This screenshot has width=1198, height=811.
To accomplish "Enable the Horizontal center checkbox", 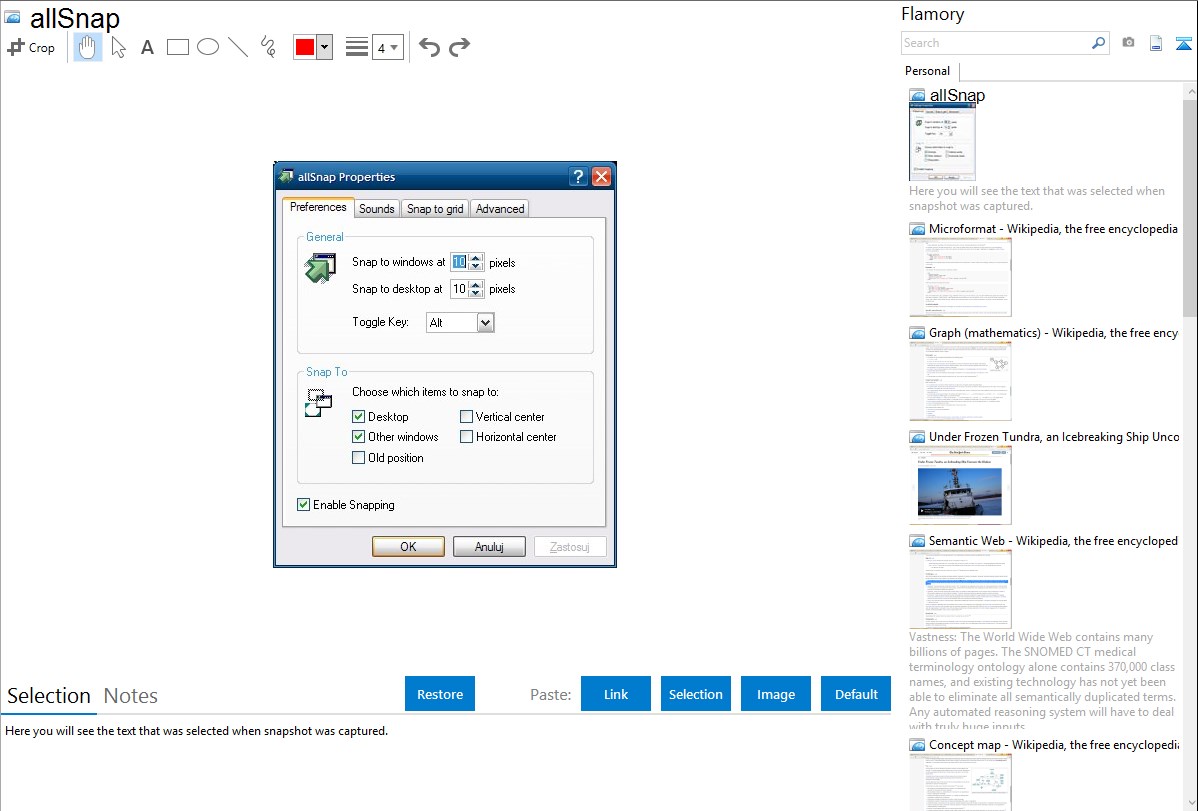I will tap(466, 436).
